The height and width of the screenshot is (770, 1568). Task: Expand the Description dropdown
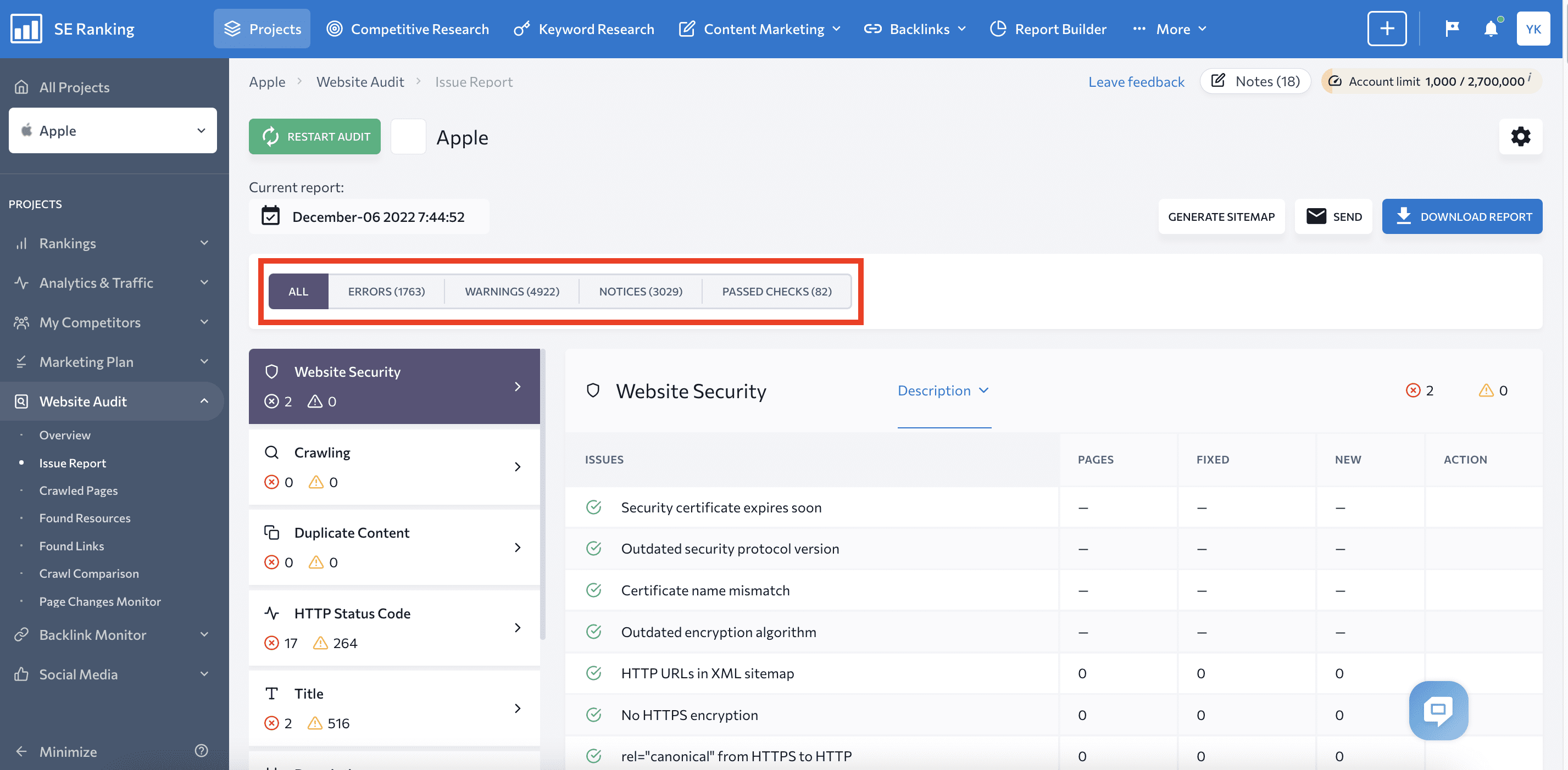coord(943,390)
